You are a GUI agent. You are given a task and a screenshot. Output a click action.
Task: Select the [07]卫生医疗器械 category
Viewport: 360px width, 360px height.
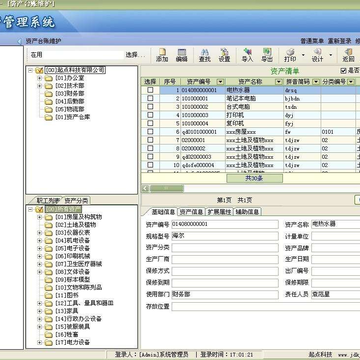click(x=78, y=264)
